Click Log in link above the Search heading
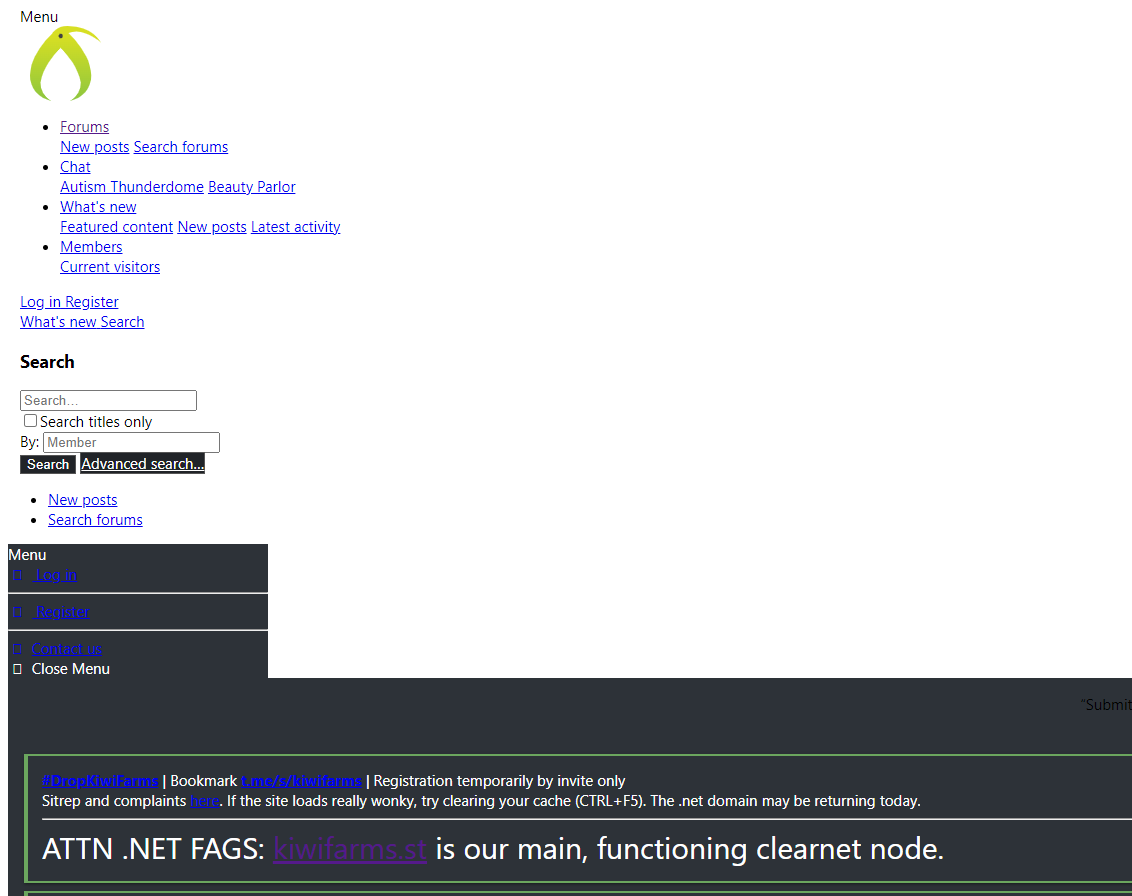This screenshot has width=1132, height=896. point(40,303)
